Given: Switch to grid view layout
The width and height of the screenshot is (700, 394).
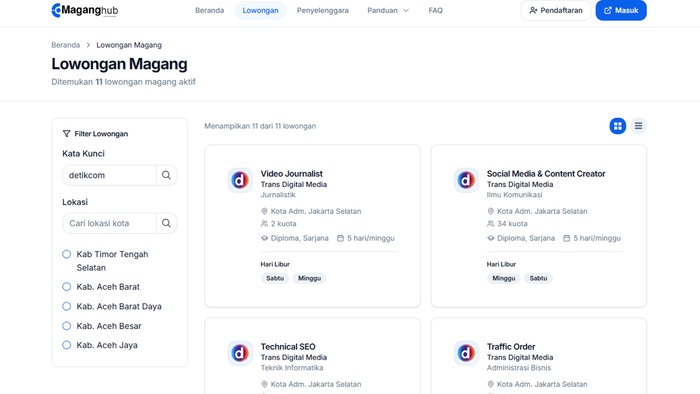Looking at the screenshot, I should coord(617,126).
